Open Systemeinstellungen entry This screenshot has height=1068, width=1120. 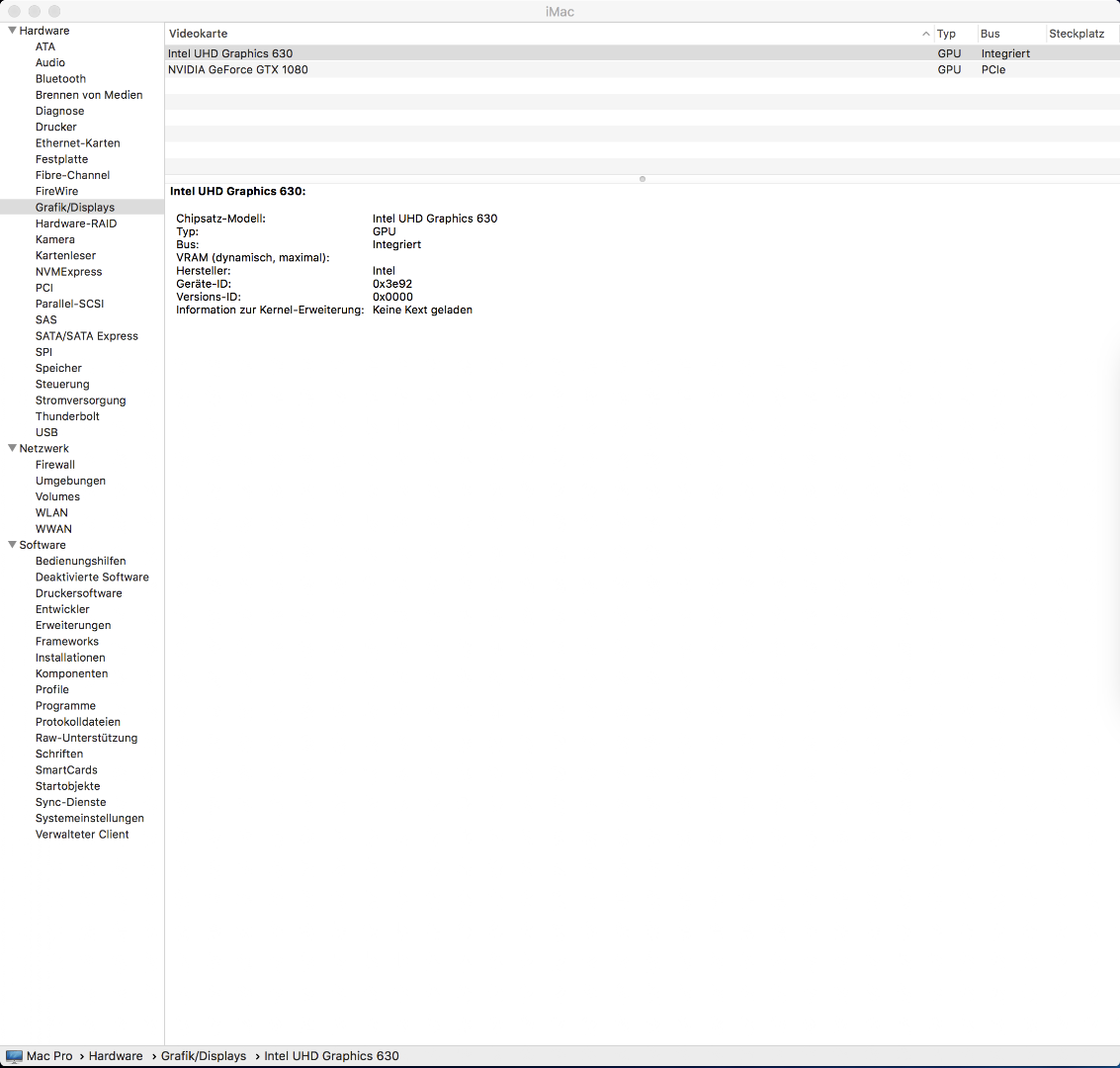coord(89,818)
